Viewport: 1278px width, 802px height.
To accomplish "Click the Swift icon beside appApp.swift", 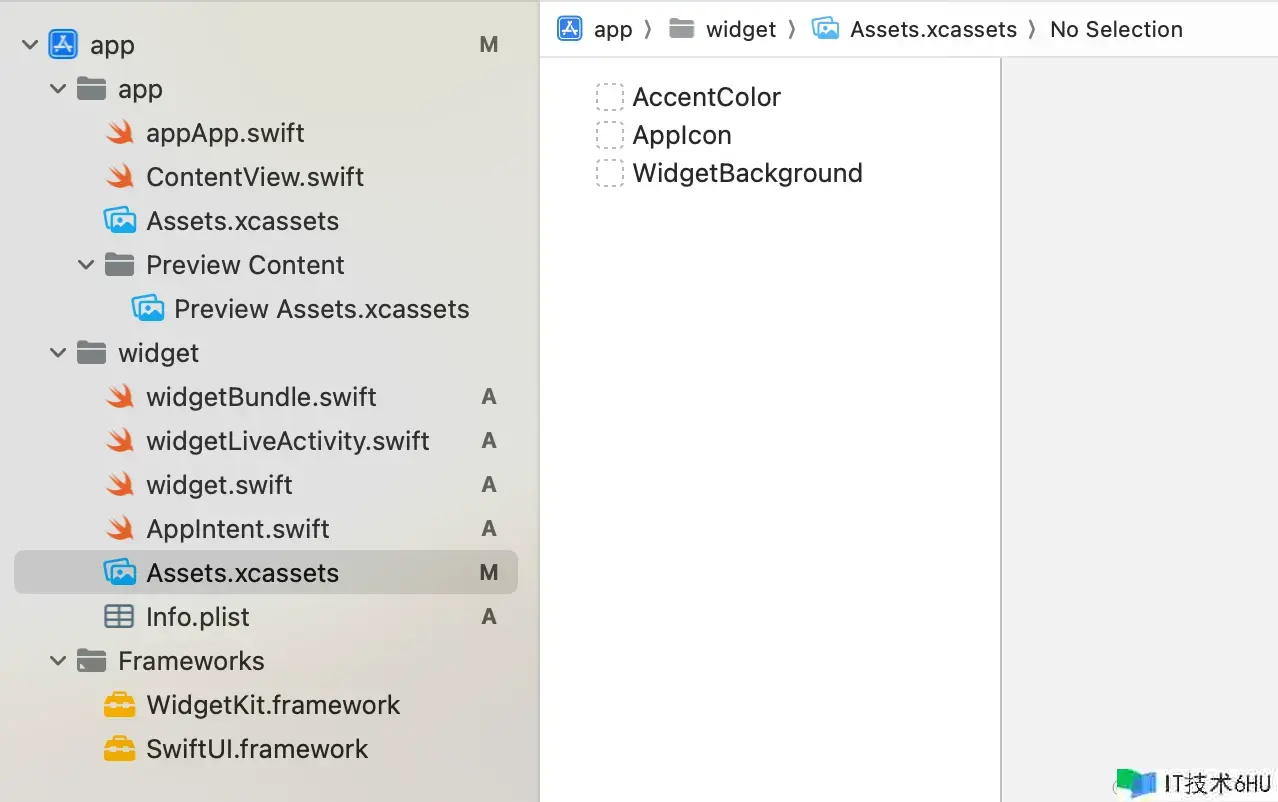I will 120,133.
